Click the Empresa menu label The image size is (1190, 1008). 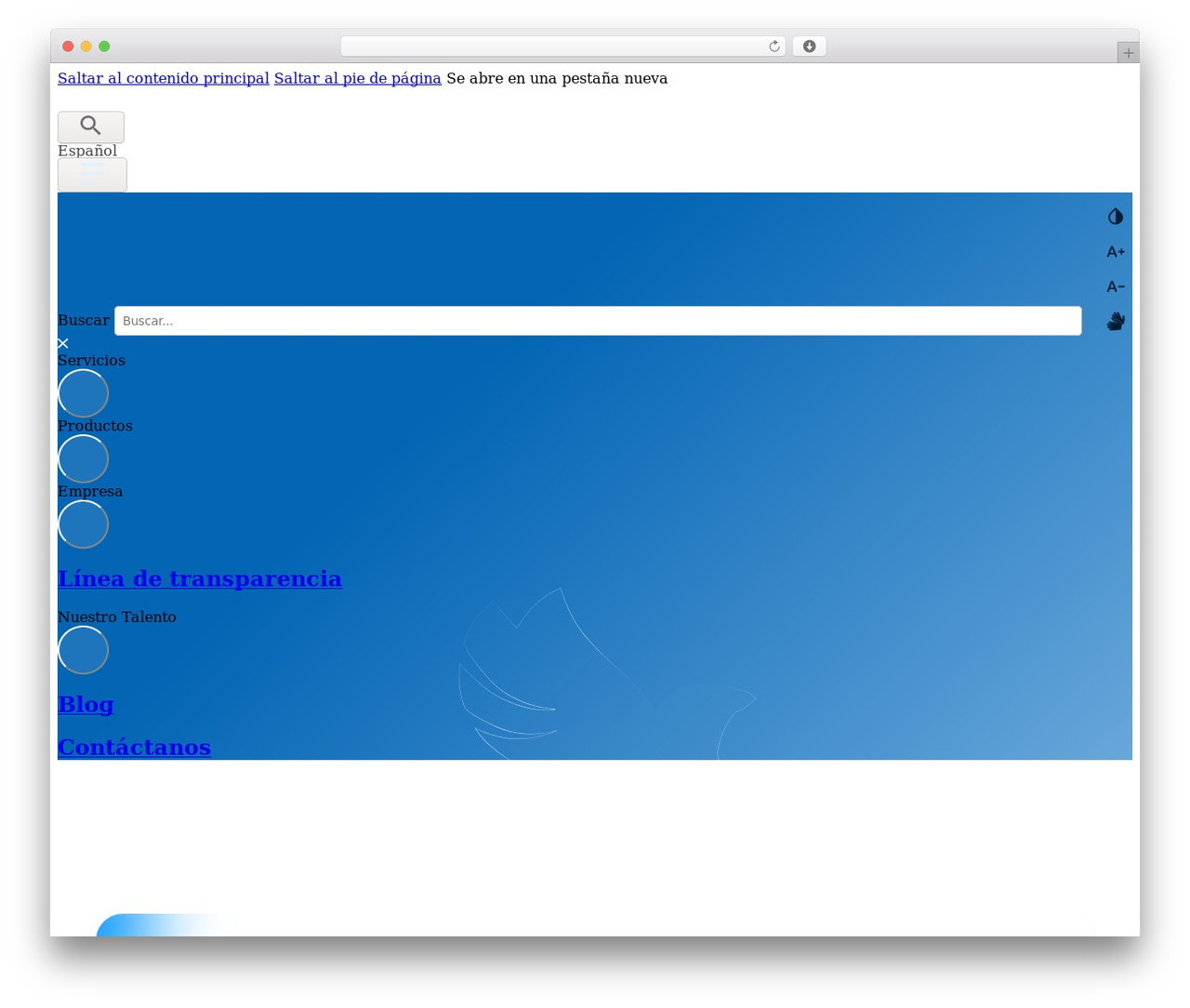(x=90, y=491)
